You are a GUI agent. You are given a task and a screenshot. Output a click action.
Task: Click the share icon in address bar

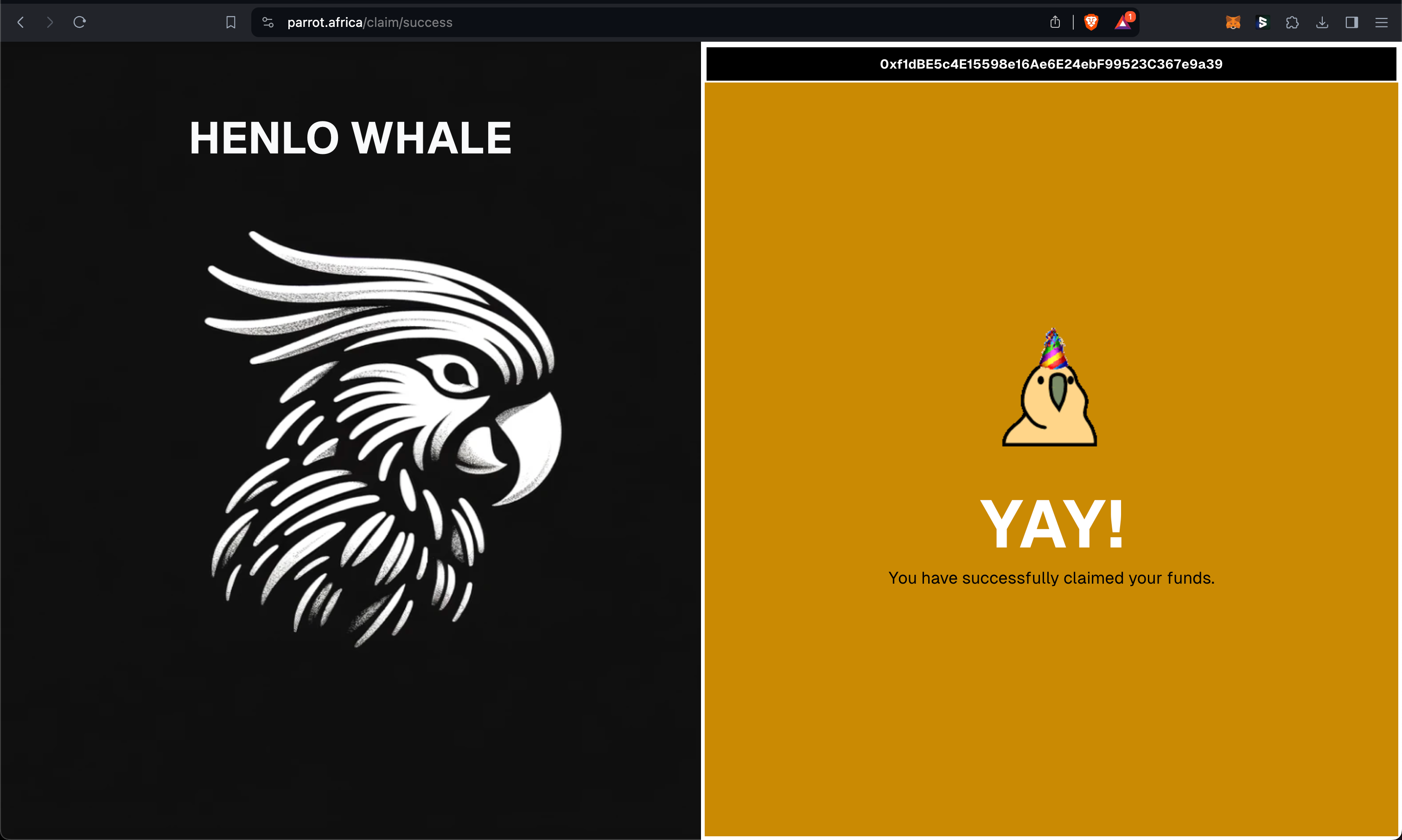(x=1054, y=22)
